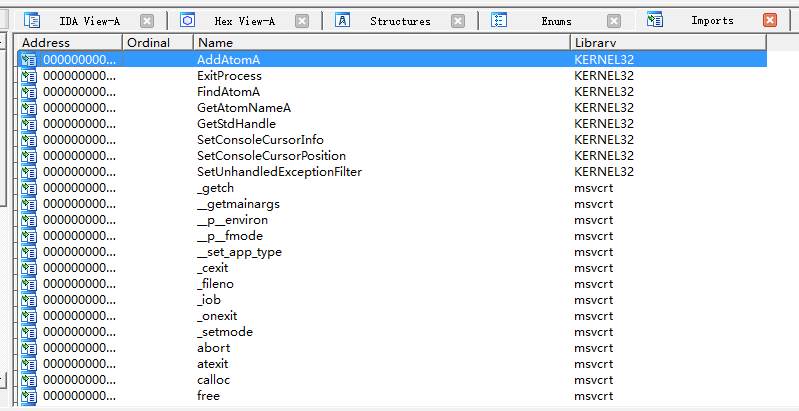Select the SetUnhandledExceptionFilter import row
Screen dimensions: 799x411
[x=279, y=172]
